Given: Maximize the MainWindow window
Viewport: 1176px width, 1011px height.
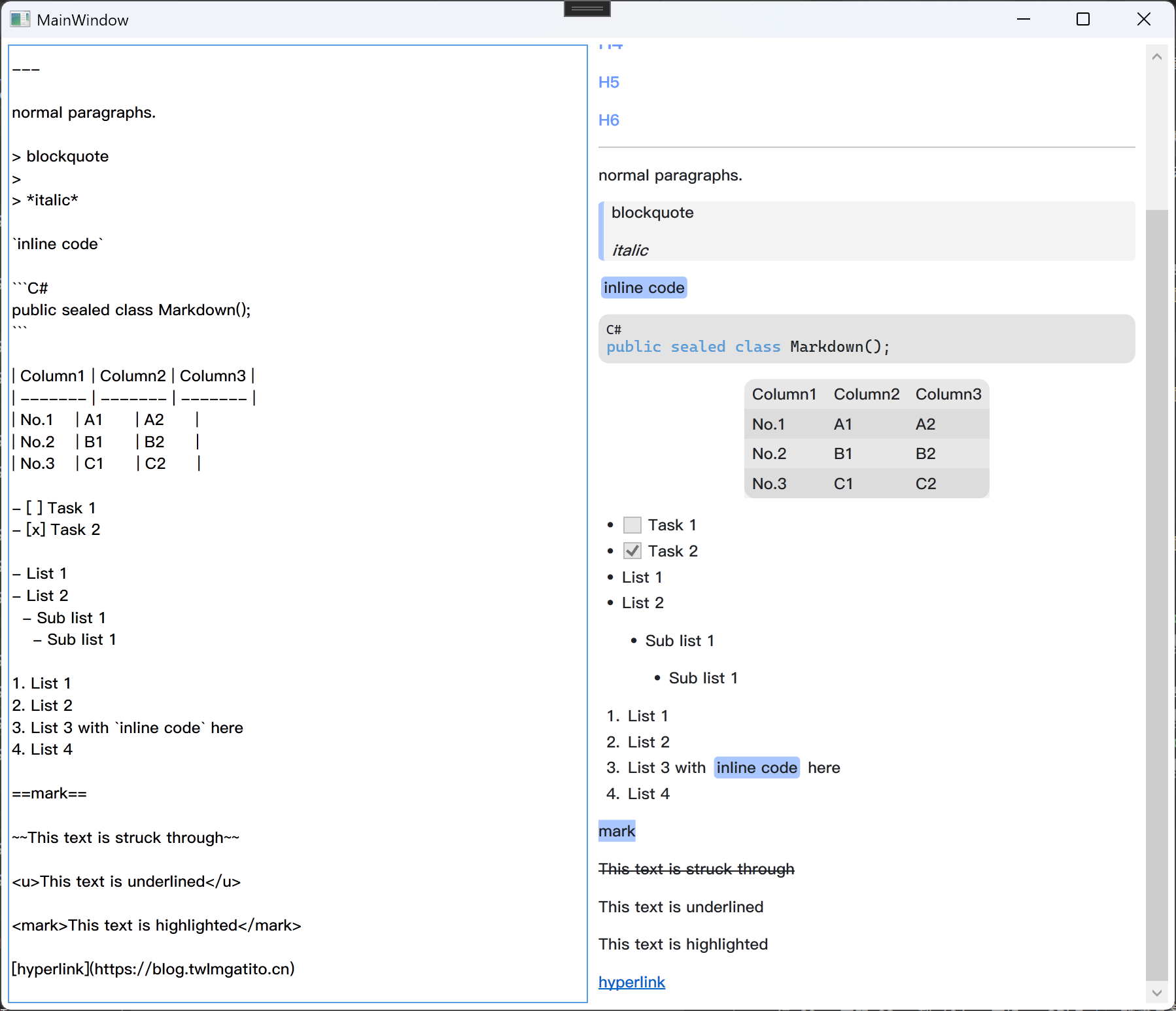Looking at the screenshot, I should pyautogui.click(x=1083, y=19).
